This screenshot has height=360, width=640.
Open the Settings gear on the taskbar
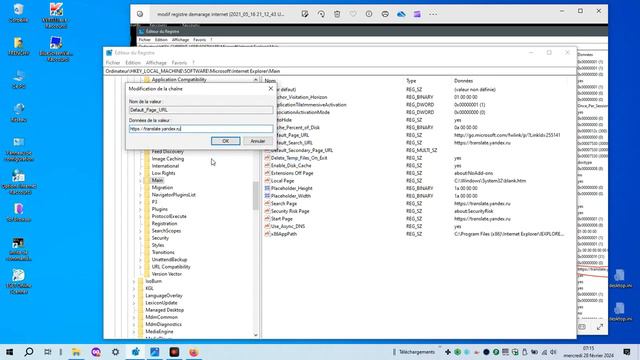point(116,352)
